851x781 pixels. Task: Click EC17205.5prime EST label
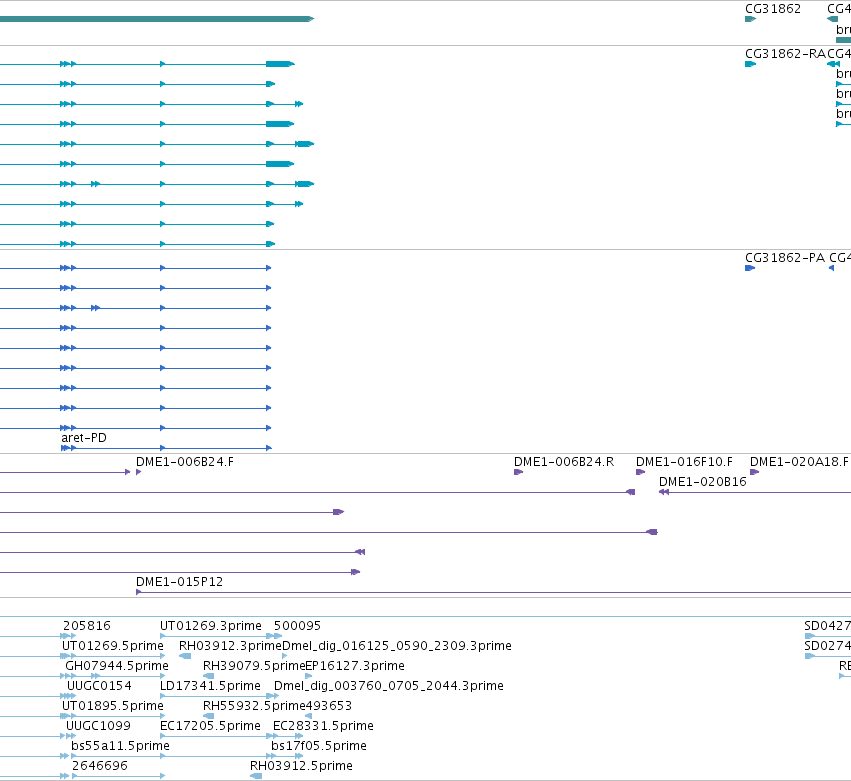(210, 726)
